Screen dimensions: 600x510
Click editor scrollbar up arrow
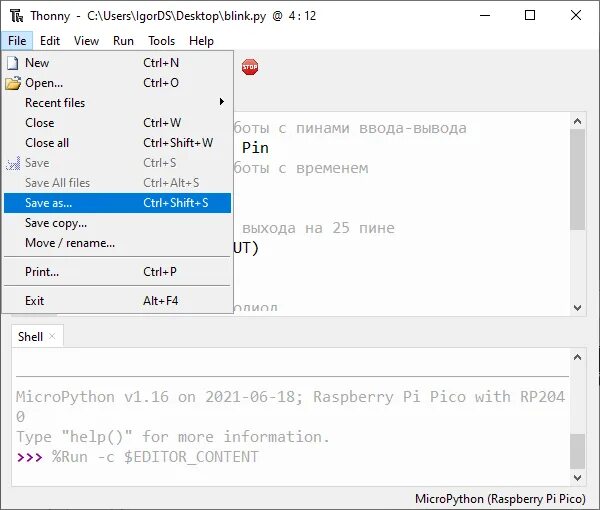(578, 121)
